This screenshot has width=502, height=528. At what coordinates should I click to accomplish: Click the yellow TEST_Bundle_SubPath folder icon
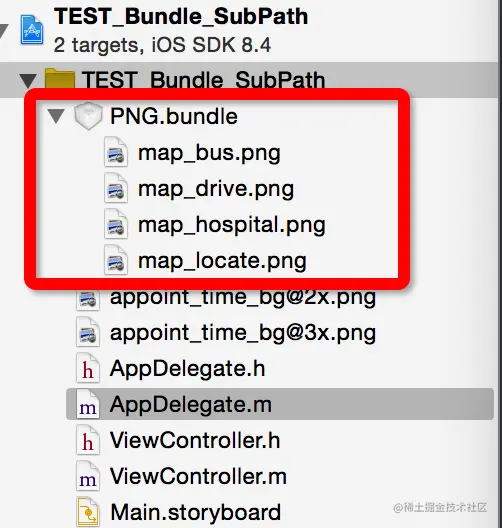tap(60, 79)
